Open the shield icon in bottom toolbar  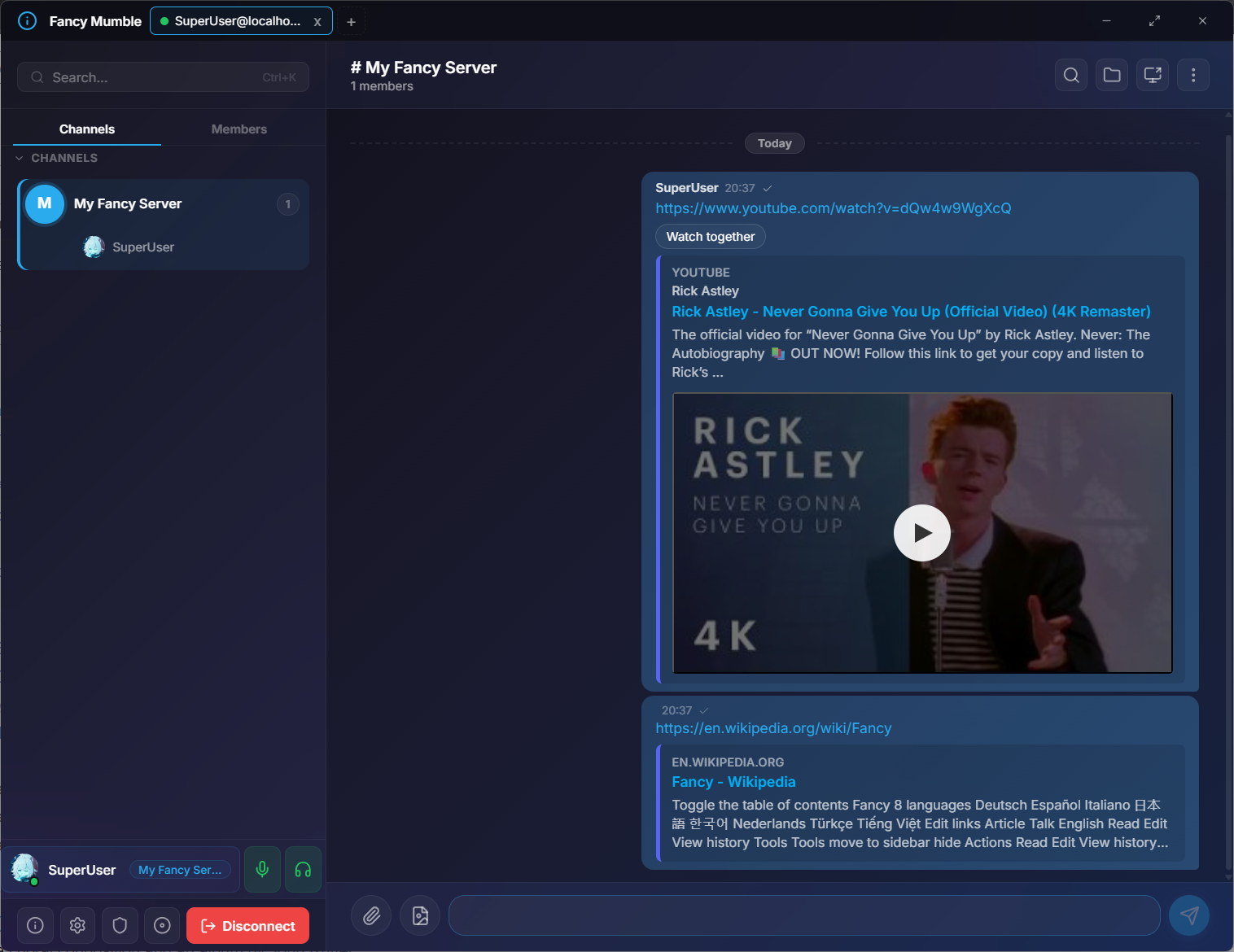point(120,926)
